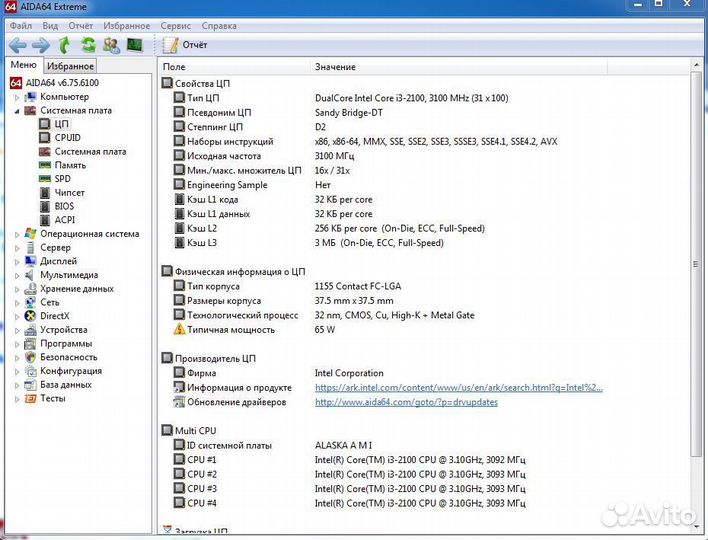Image resolution: width=708 pixels, height=540 pixels.
Task: Click the vertical scrollbar thumb in report pane
Action: (x=696, y=265)
